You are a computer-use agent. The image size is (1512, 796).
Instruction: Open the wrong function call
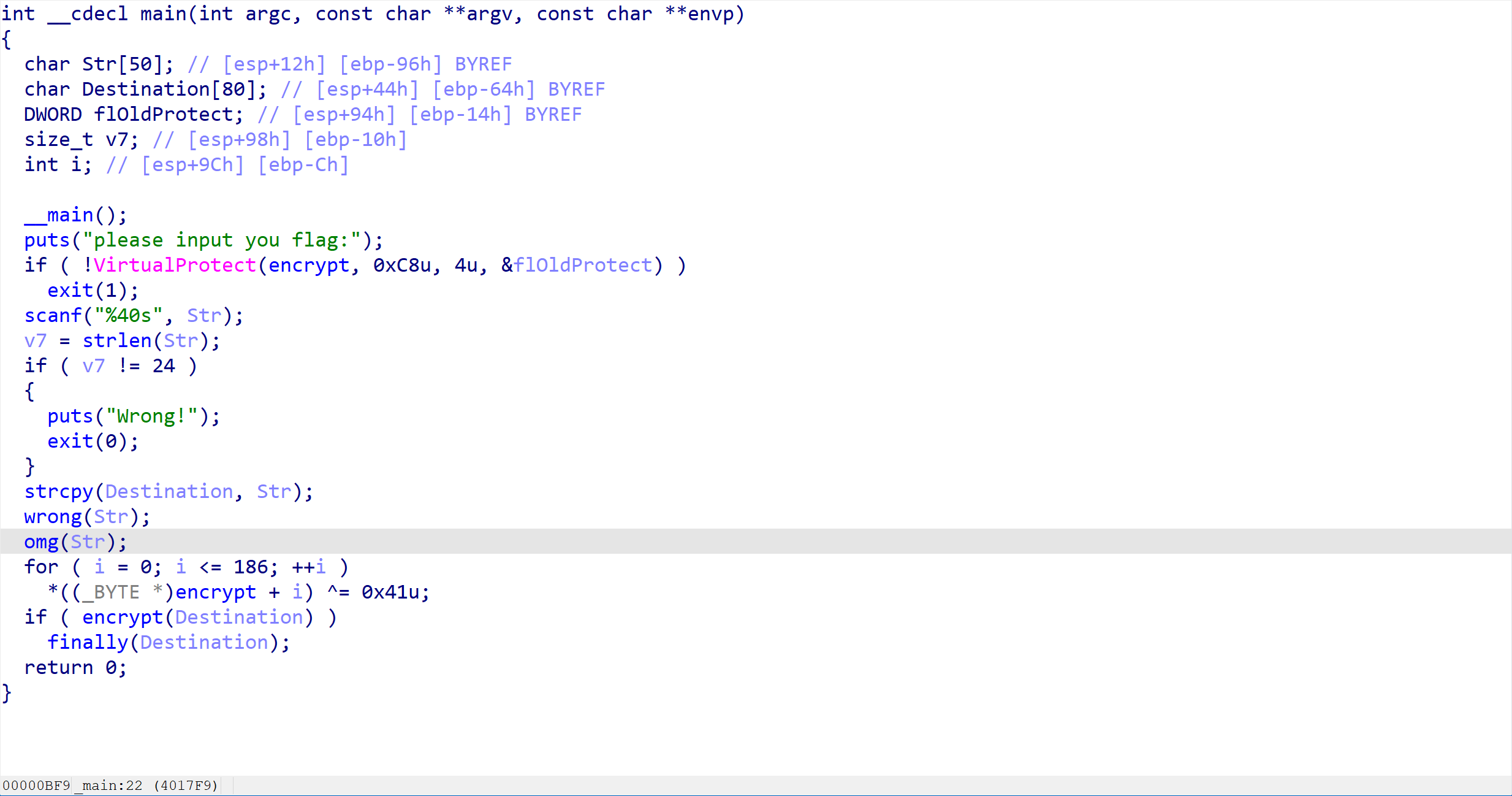pos(53,517)
